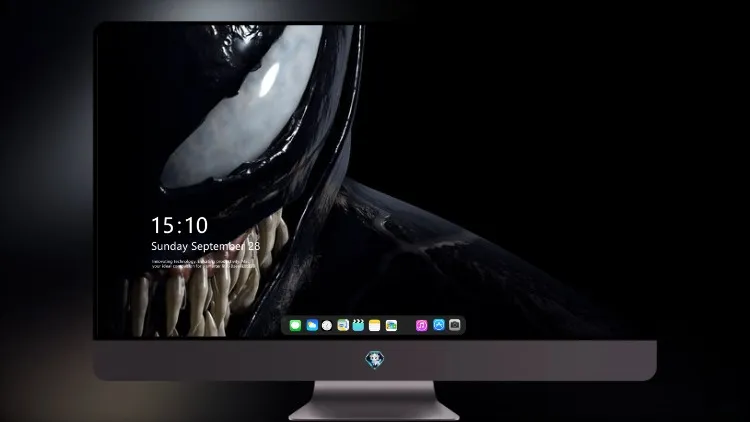Open the Weather app in the dock
This screenshot has height=422, width=750.
pyautogui.click(x=312, y=325)
